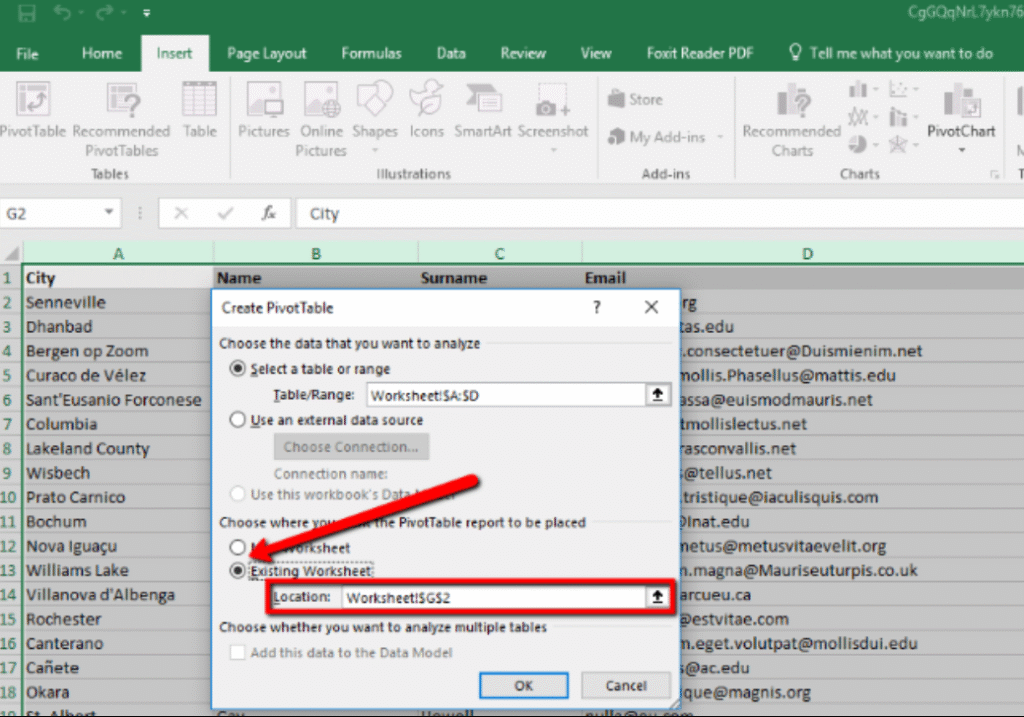
Task: Select the cell containing Rochester
Action: click(118, 619)
